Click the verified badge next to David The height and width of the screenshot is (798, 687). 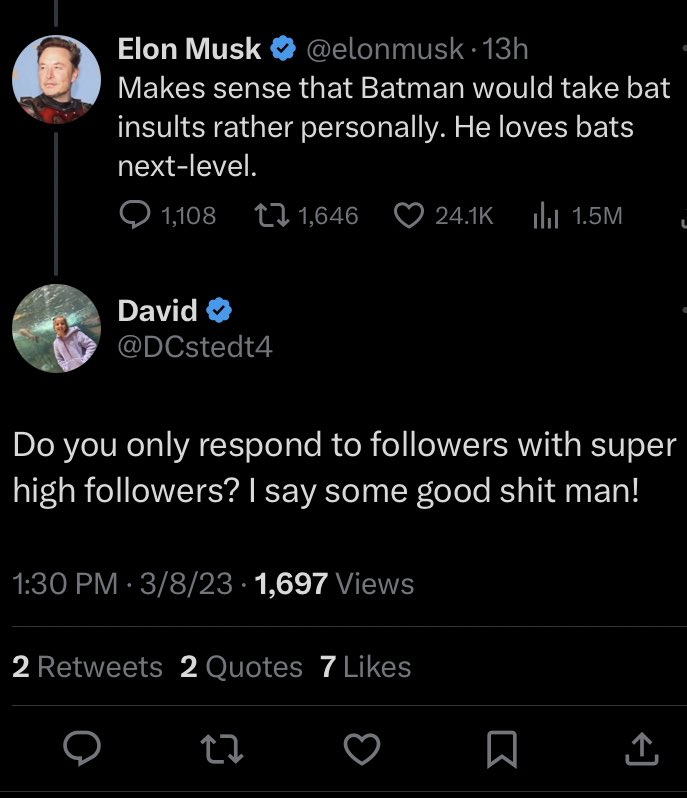[220, 311]
